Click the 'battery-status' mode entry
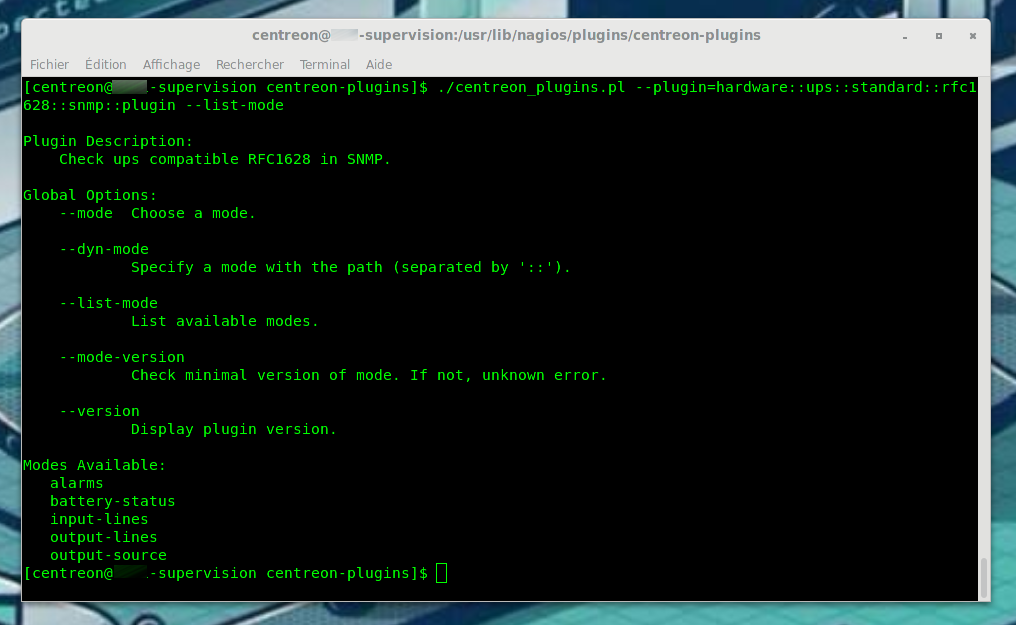The height and width of the screenshot is (625, 1016). 113,501
